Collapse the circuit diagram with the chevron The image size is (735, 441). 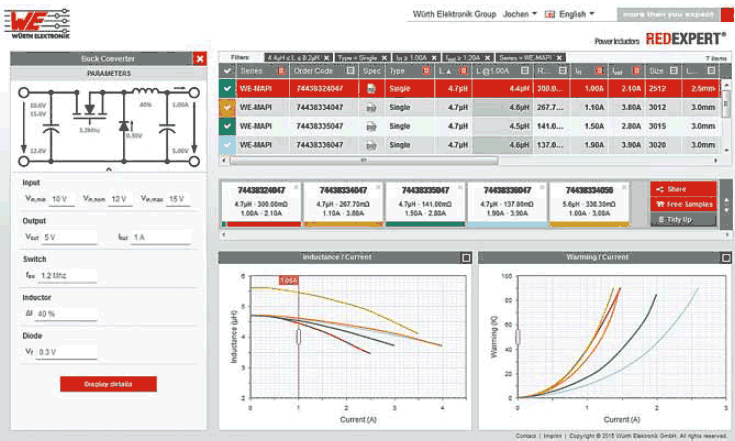point(109,170)
